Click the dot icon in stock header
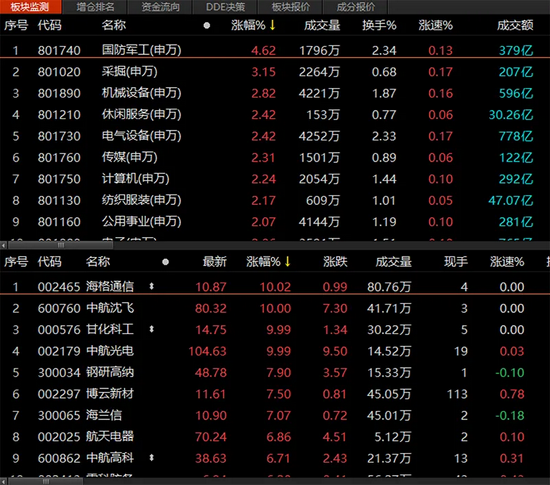This screenshot has width=550, height=485. click(166, 262)
